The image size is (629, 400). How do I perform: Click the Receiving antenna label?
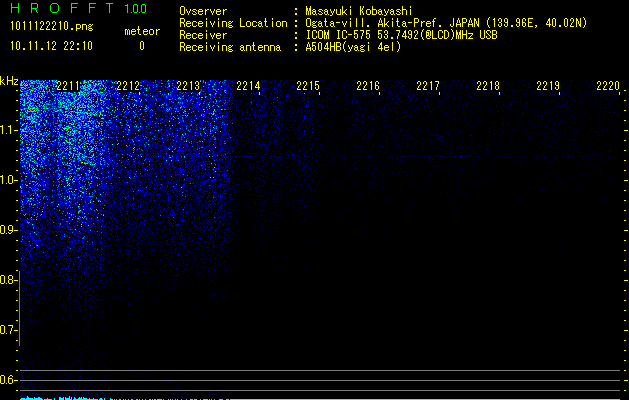point(230,47)
